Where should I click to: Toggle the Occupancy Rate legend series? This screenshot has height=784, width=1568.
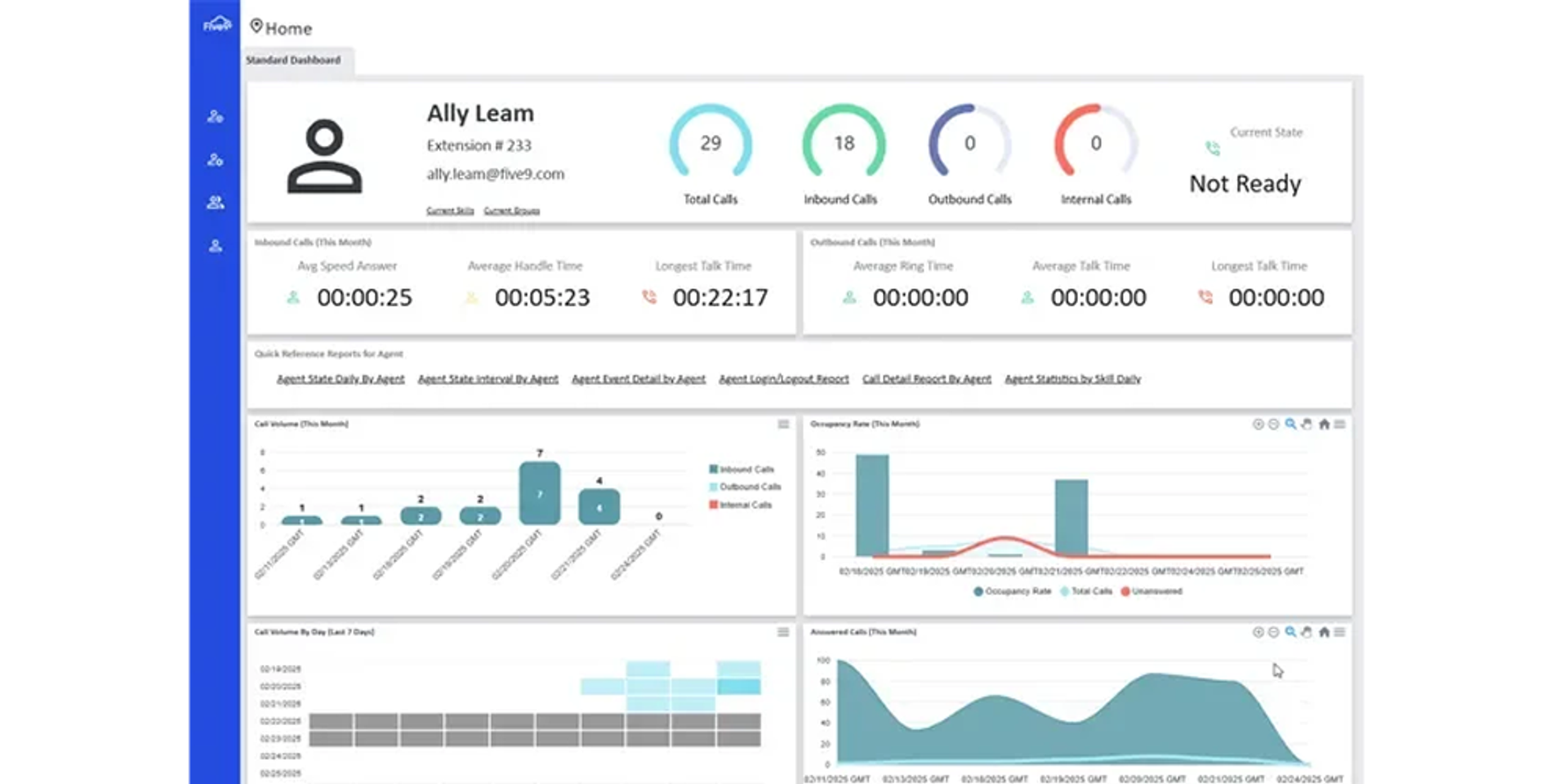pyautogui.click(x=1013, y=591)
